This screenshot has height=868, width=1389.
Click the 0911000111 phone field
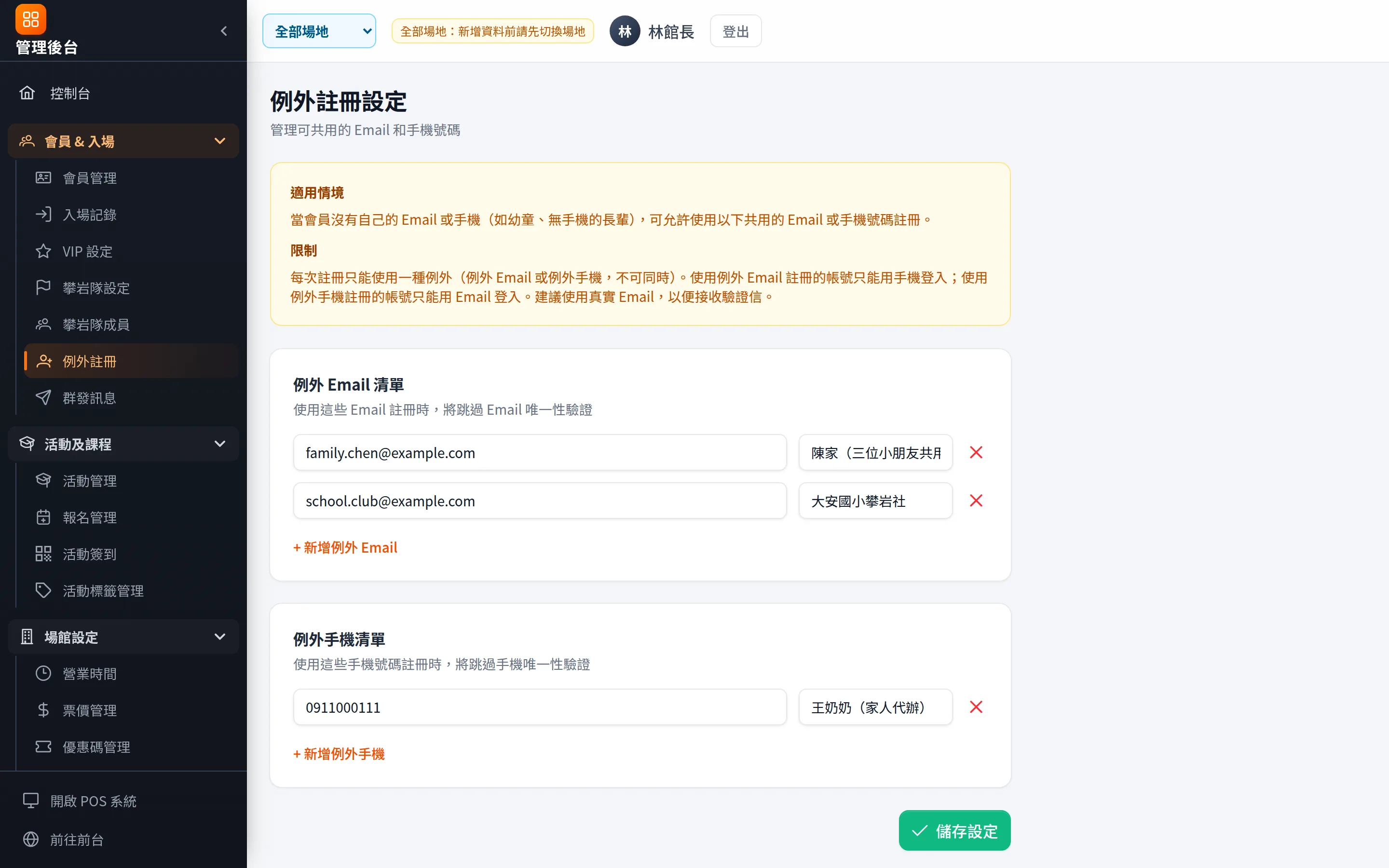(540, 707)
